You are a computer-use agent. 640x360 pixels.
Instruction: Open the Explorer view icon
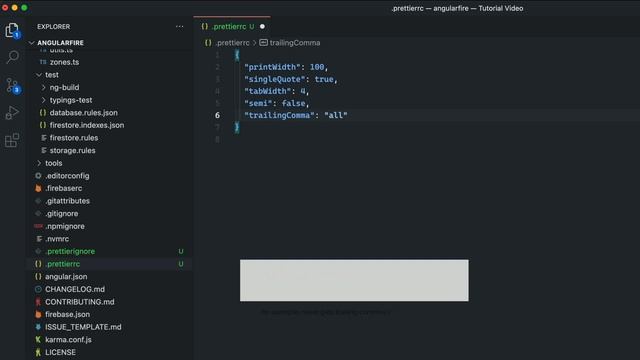coord(12,30)
